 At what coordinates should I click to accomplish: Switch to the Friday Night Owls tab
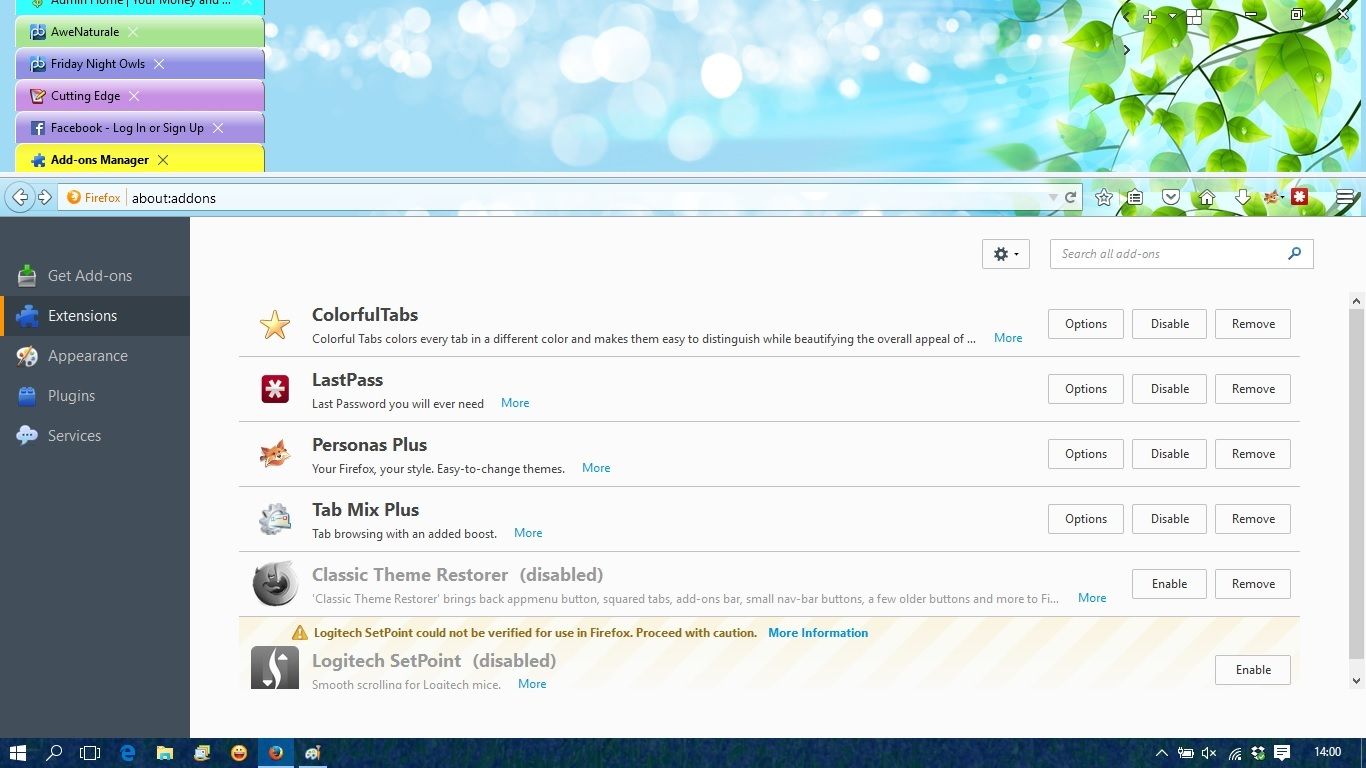(140, 64)
